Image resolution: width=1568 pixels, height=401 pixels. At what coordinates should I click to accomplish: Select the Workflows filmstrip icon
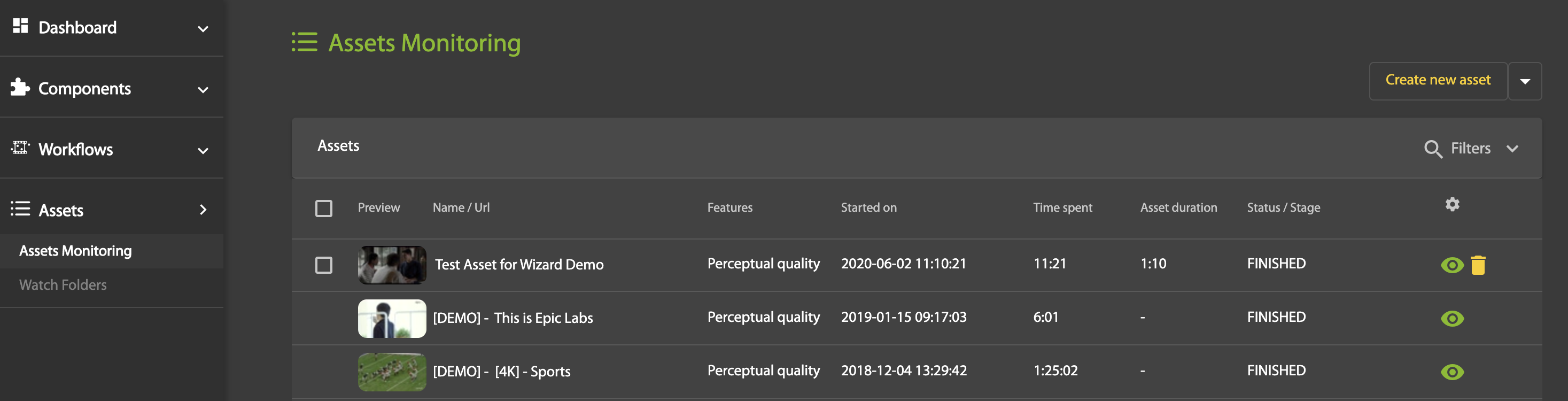tap(20, 148)
